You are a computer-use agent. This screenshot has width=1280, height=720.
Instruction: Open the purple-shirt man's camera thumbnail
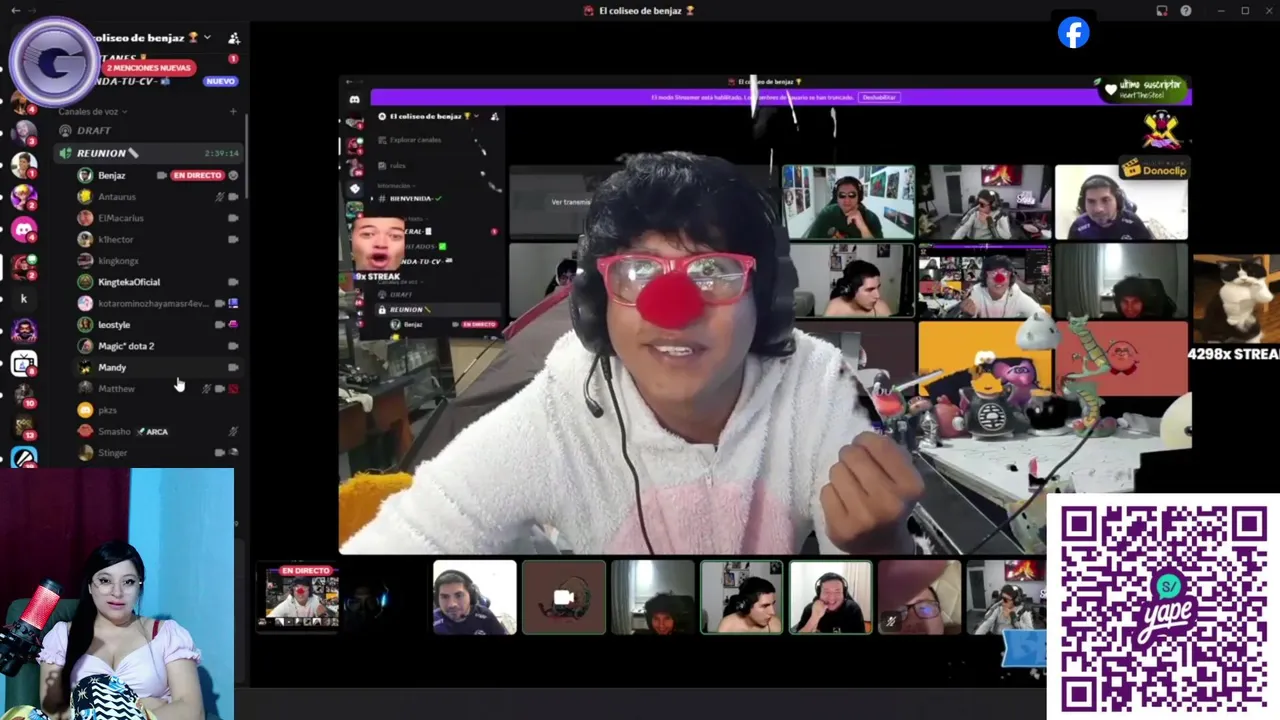(475, 597)
